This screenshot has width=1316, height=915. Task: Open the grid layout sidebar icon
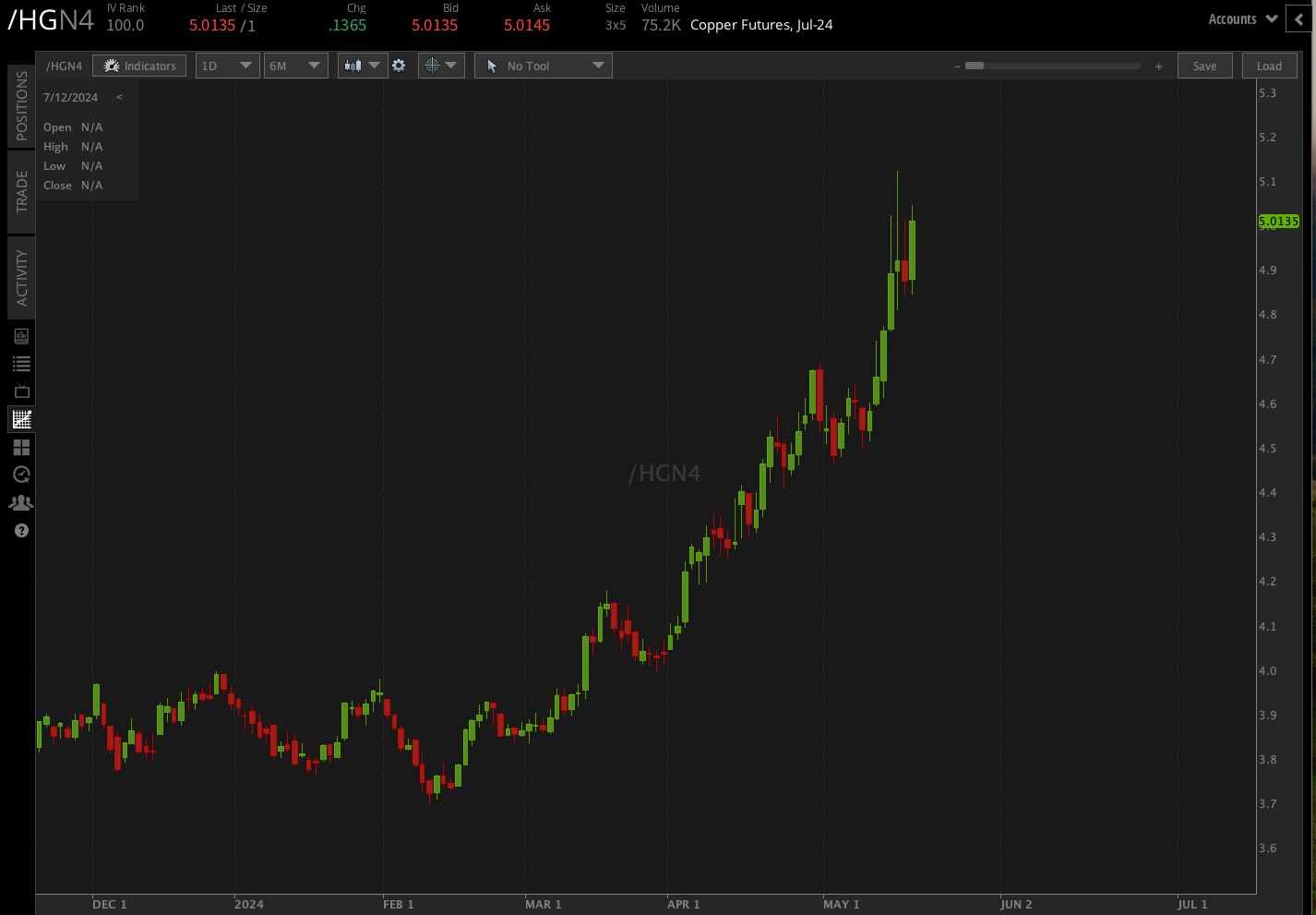(x=21, y=447)
